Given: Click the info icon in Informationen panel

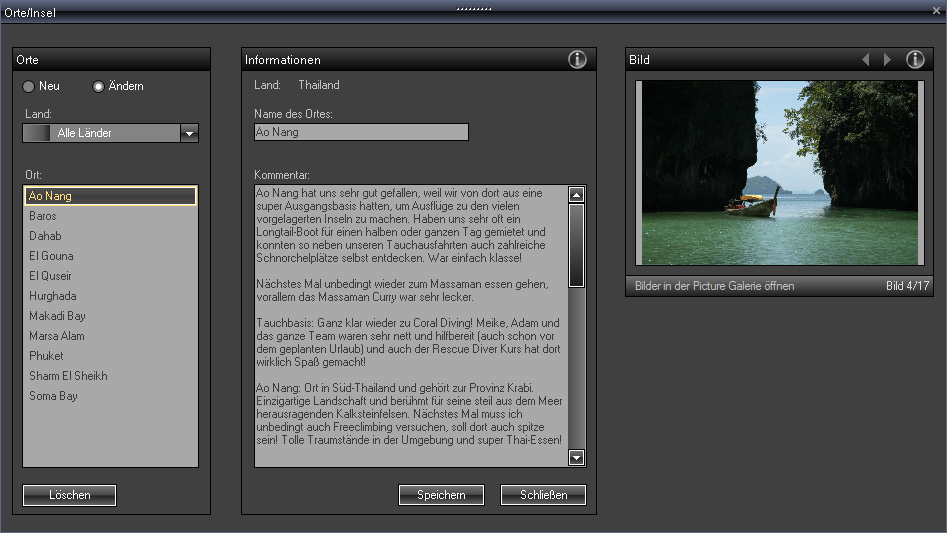Looking at the screenshot, I should pos(577,60).
